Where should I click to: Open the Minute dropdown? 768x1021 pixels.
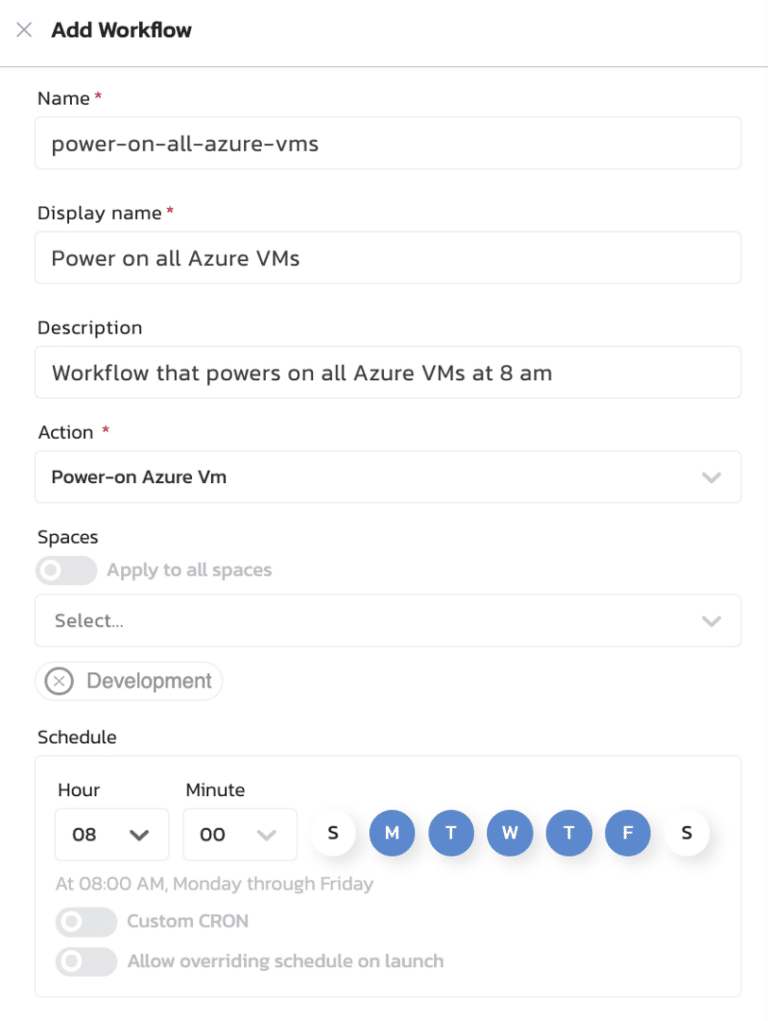point(239,834)
